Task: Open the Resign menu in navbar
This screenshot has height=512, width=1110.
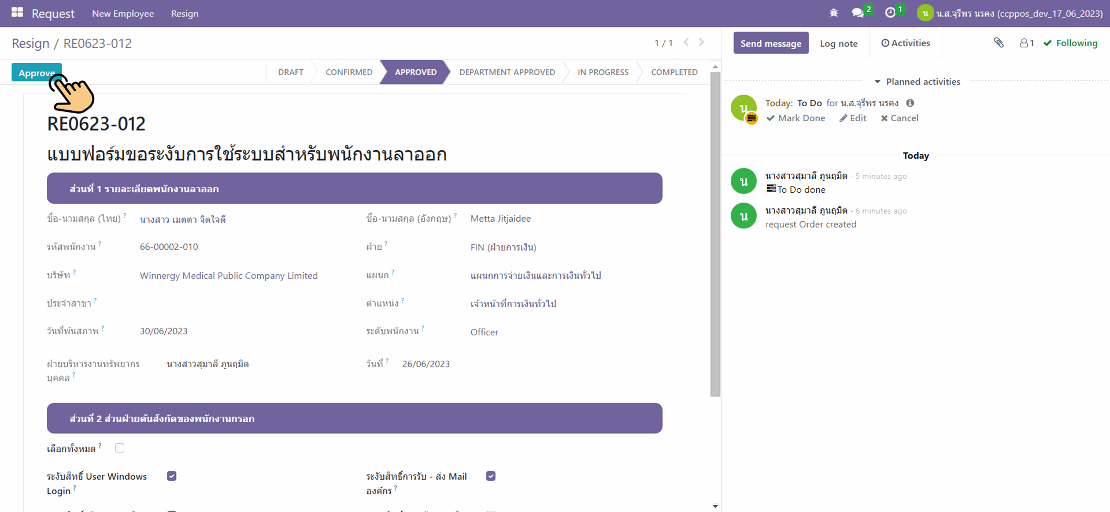Action: click(x=185, y=14)
